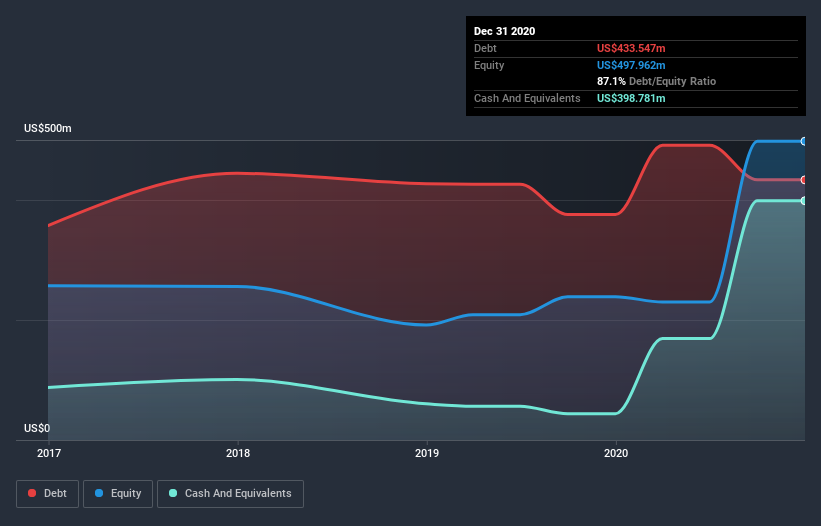The width and height of the screenshot is (821, 526).
Task: Click the Equity endpoint marker at Dec 2020
Action: click(804, 141)
